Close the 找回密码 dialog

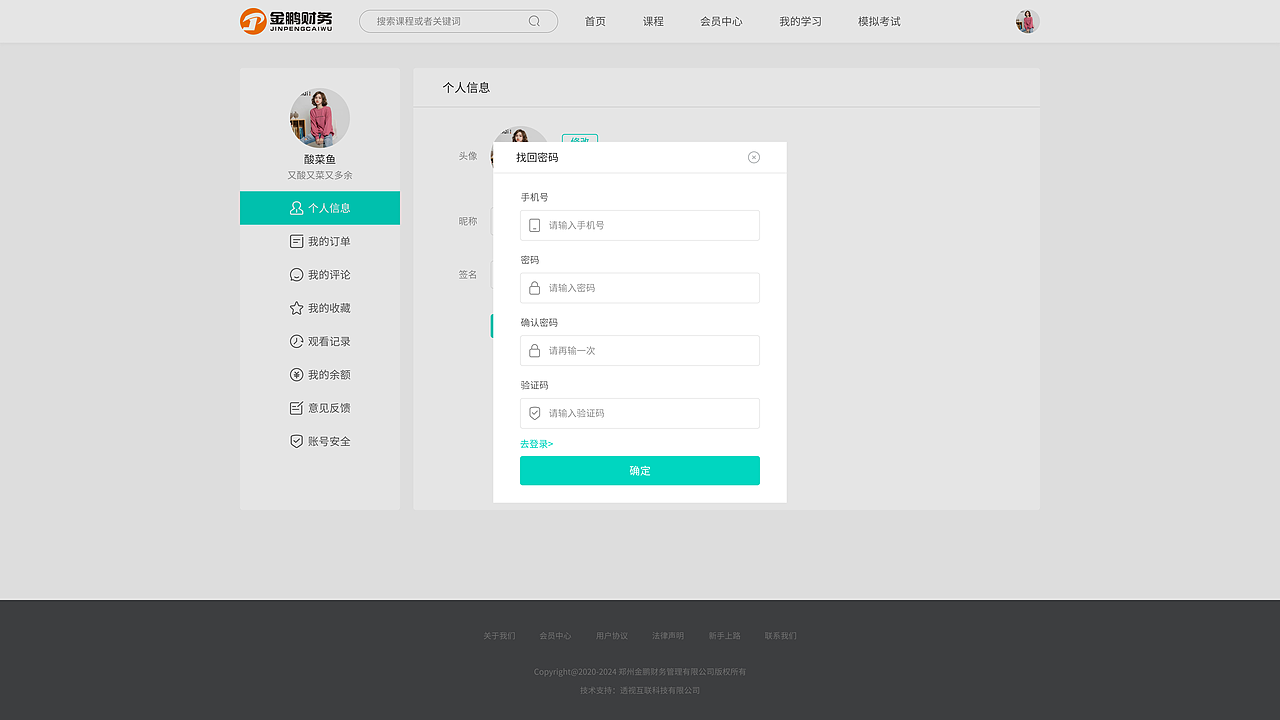pyautogui.click(x=754, y=157)
